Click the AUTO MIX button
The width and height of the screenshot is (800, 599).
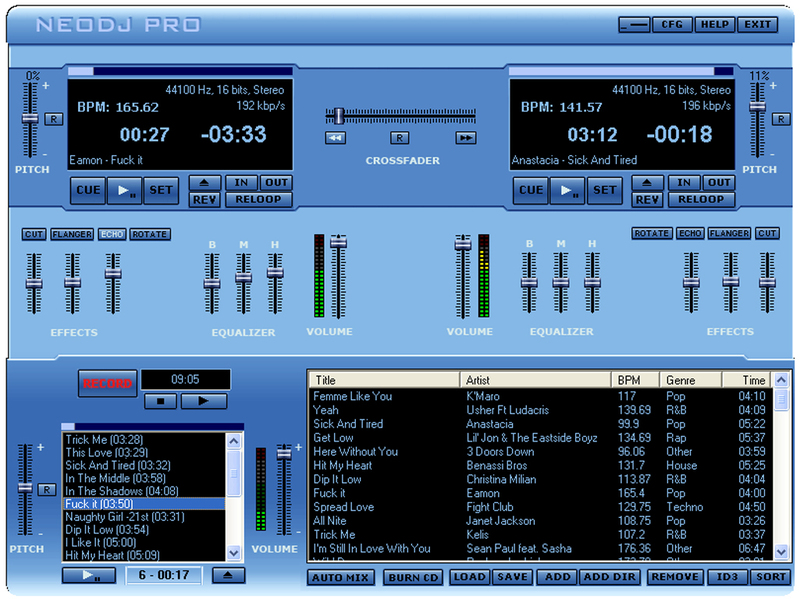coord(340,578)
